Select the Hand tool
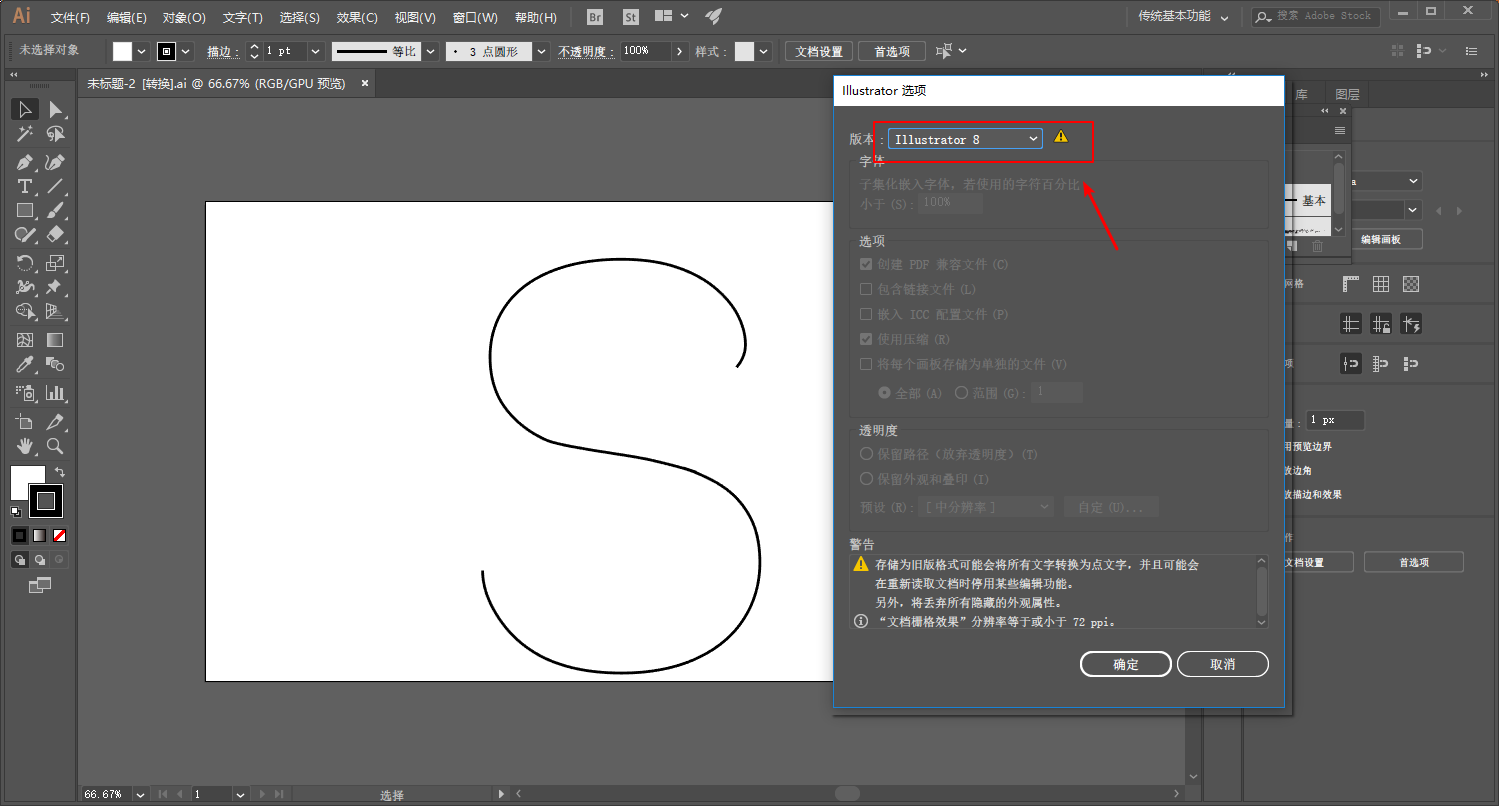This screenshot has width=1499, height=806. (25, 446)
